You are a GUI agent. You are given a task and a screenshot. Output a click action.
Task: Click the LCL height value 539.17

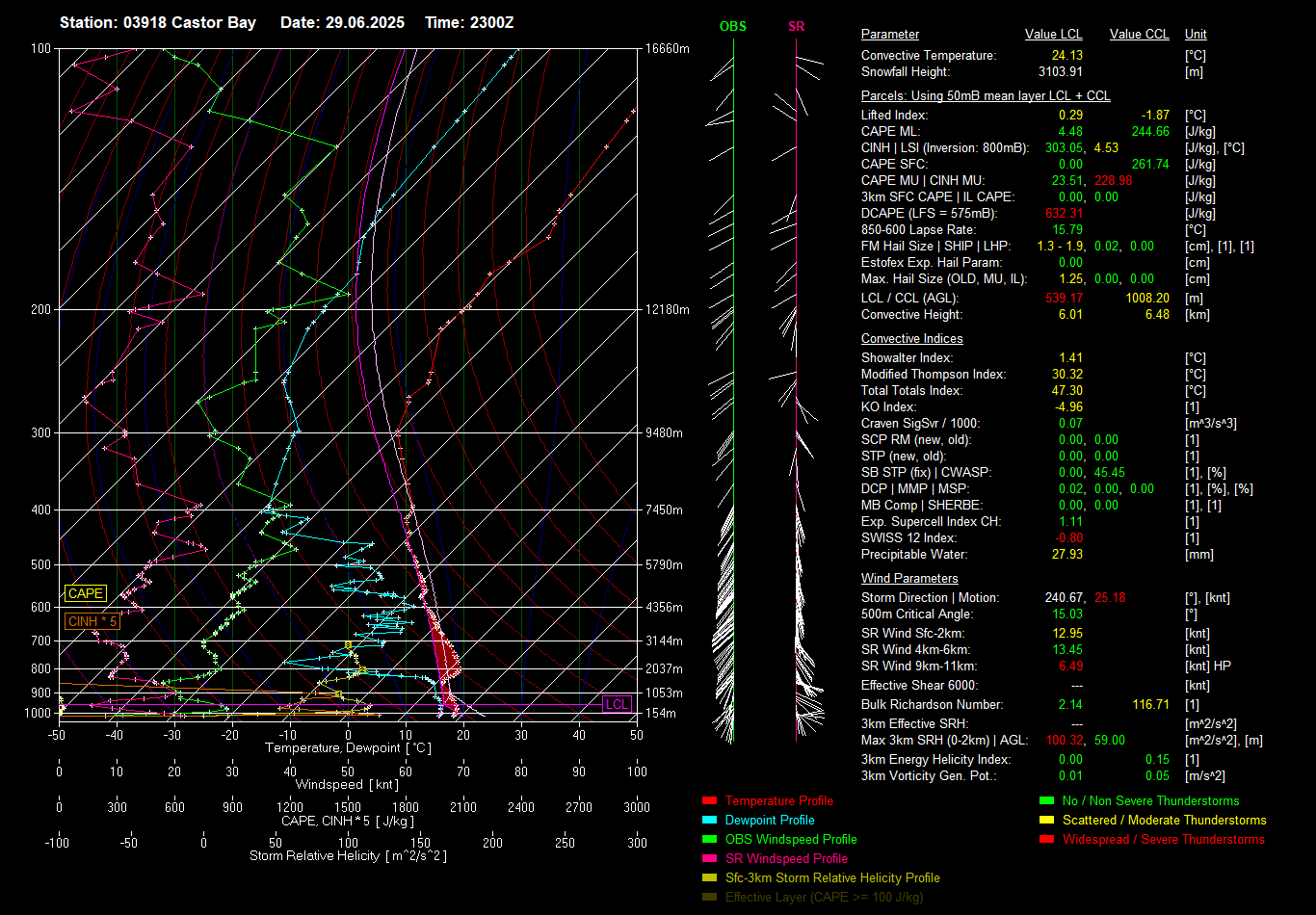[1064, 298]
